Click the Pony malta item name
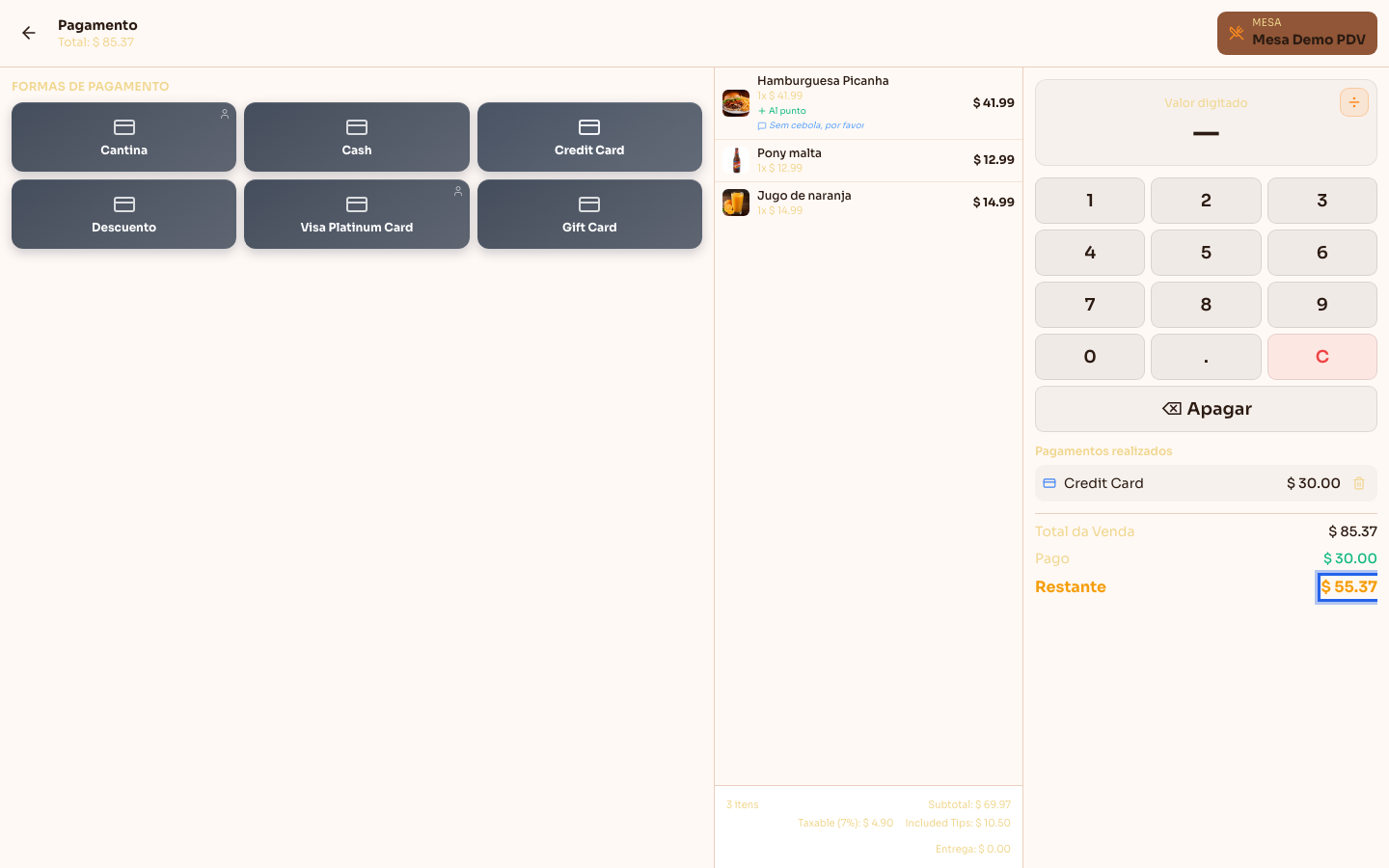This screenshot has height=868, width=1389. [789, 153]
